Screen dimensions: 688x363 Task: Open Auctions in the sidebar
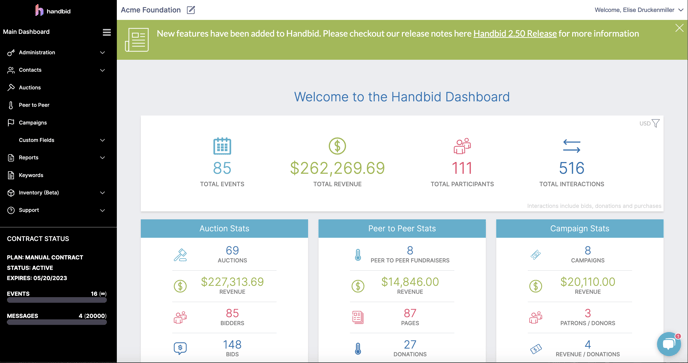[29, 87]
